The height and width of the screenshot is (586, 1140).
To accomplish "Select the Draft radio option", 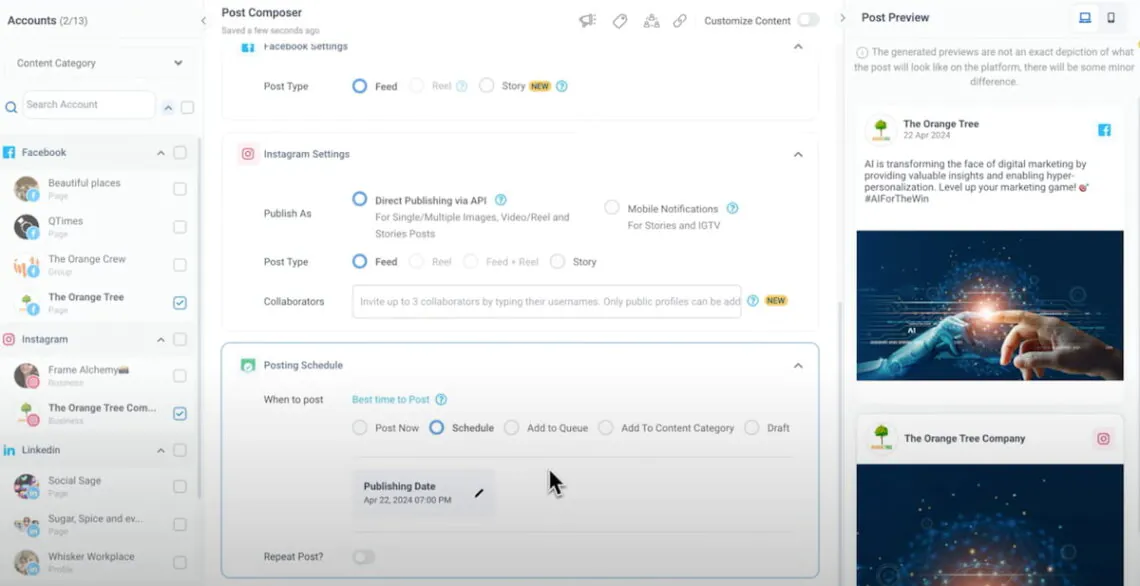I will (752, 428).
